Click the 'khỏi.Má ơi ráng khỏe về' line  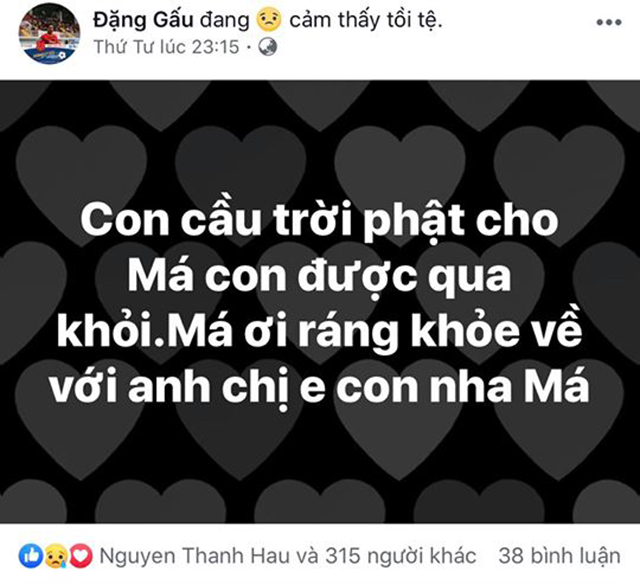coord(319,333)
